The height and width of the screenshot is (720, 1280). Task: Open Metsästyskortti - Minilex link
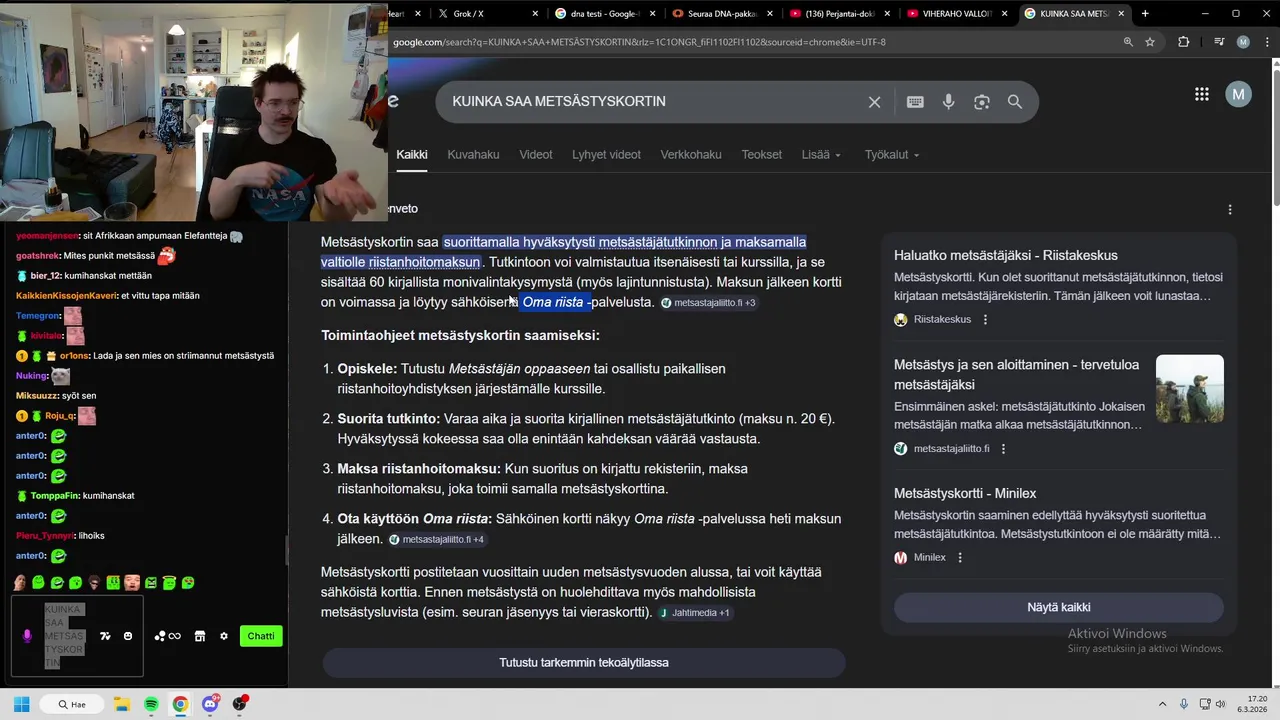pos(965,494)
